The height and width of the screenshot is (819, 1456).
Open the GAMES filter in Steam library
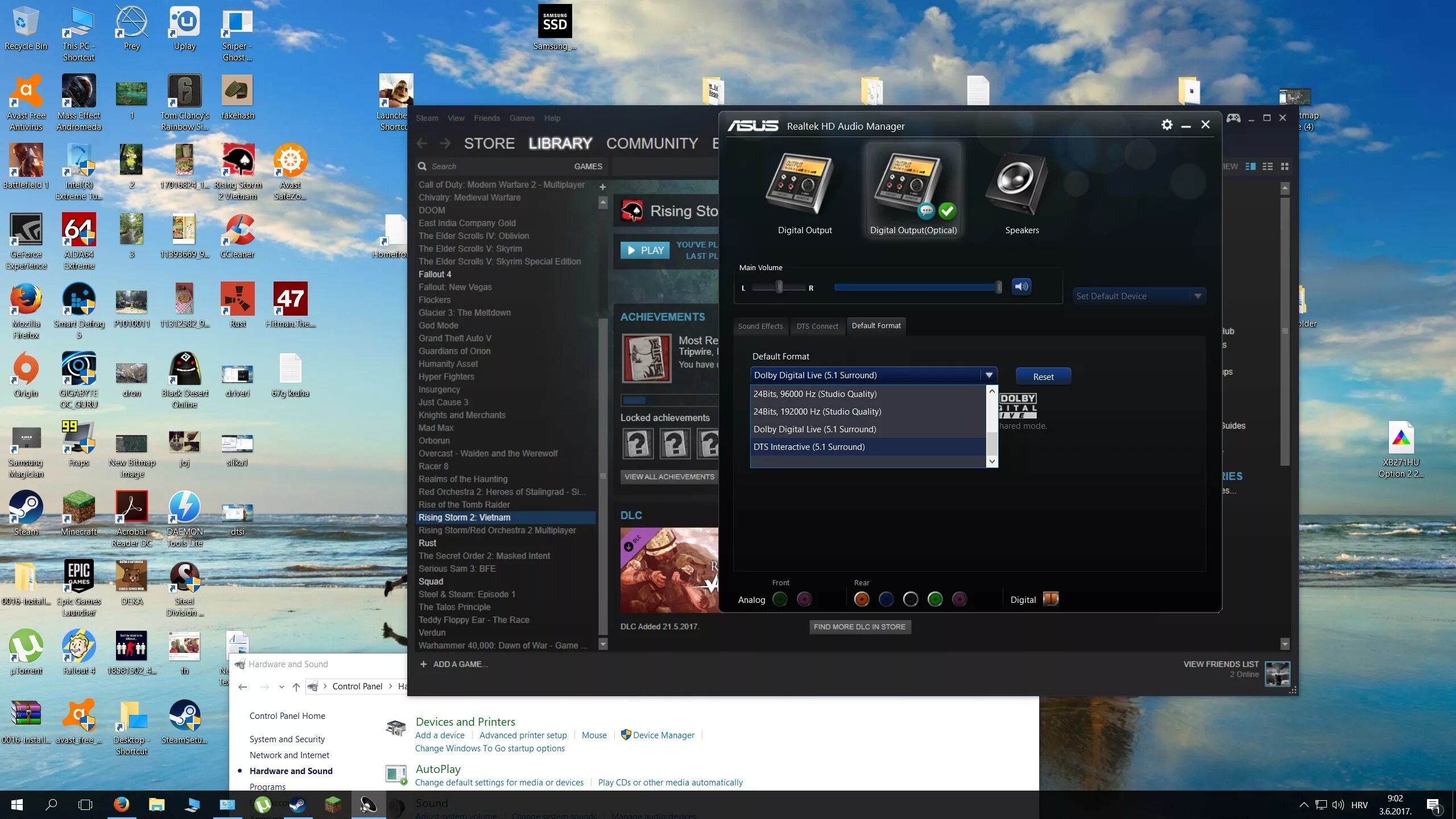pos(588,166)
